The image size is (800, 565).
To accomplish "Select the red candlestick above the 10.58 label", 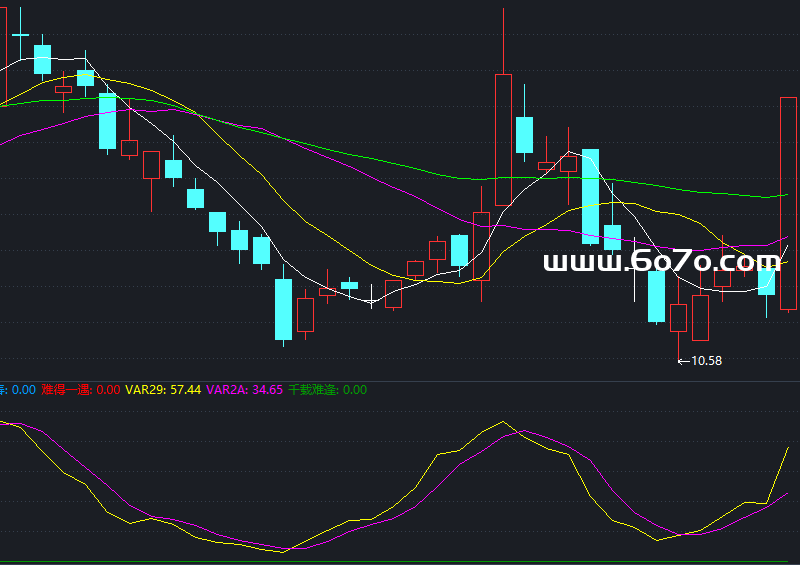I will (679, 318).
